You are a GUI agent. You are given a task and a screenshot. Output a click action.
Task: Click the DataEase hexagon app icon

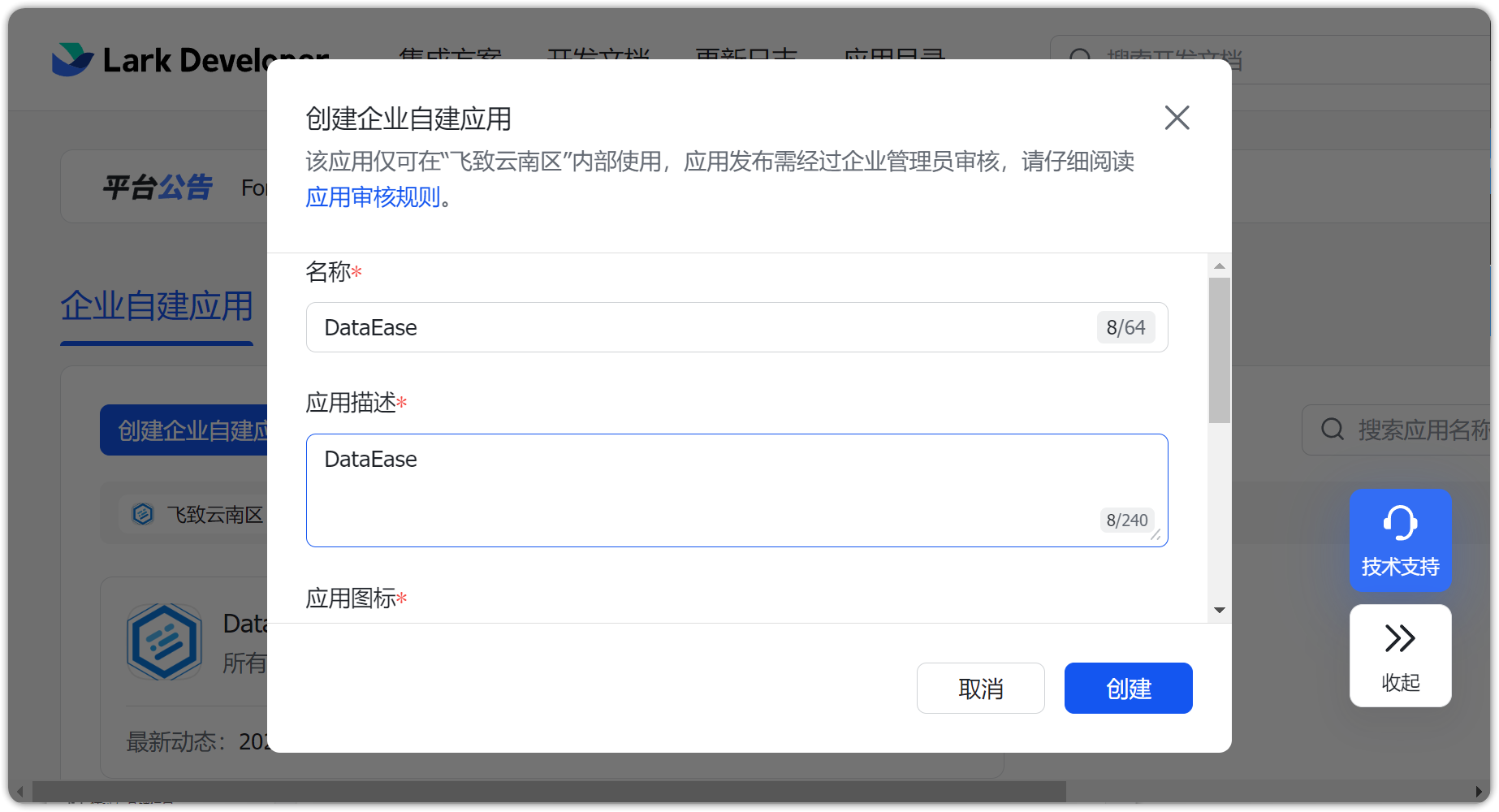click(164, 641)
